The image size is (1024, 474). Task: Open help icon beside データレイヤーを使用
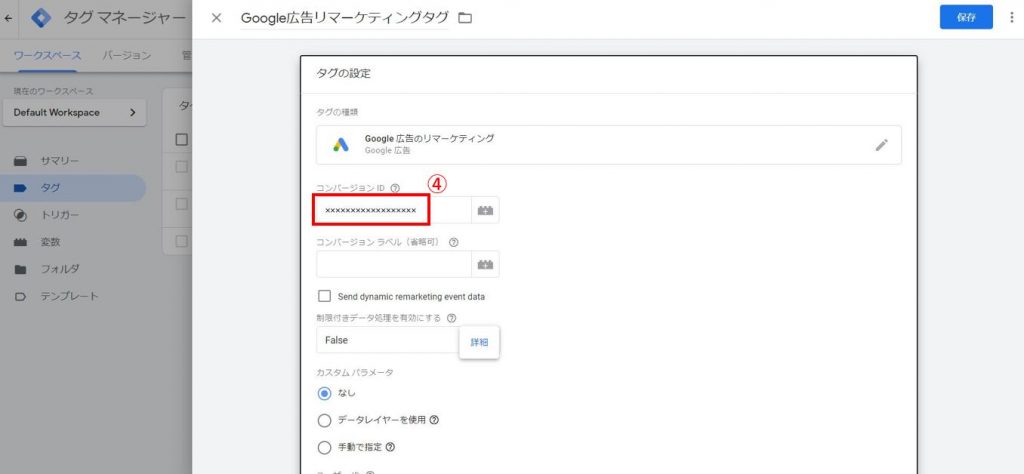click(x=434, y=420)
